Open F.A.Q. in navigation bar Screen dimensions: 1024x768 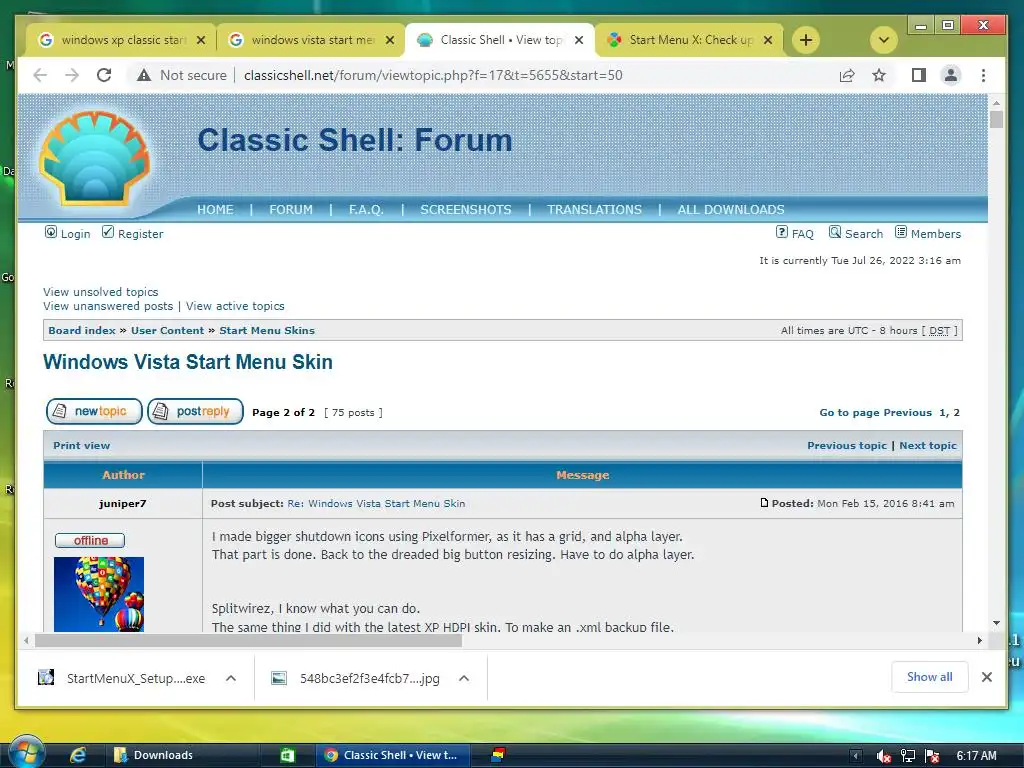(x=366, y=210)
